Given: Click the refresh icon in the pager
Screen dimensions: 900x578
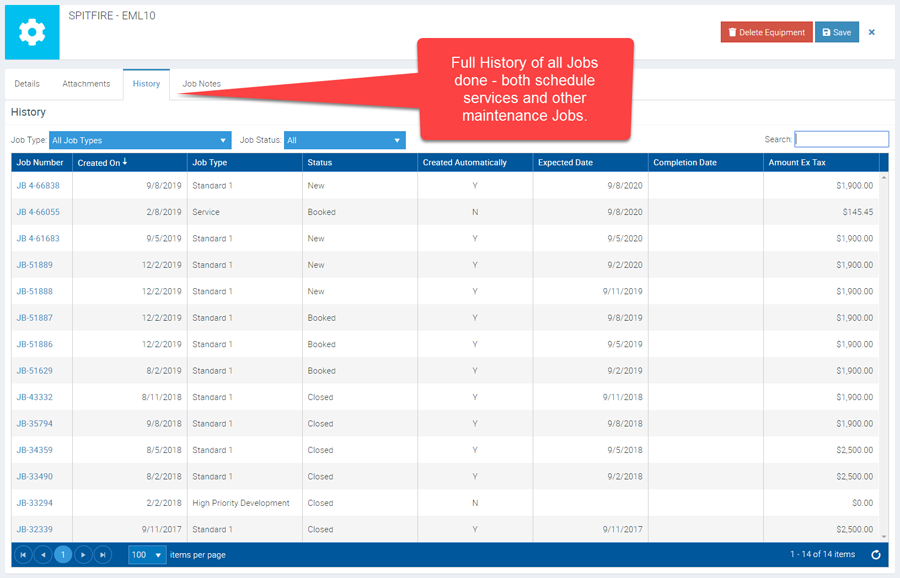Looking at the screenshot, I should 876,555.
